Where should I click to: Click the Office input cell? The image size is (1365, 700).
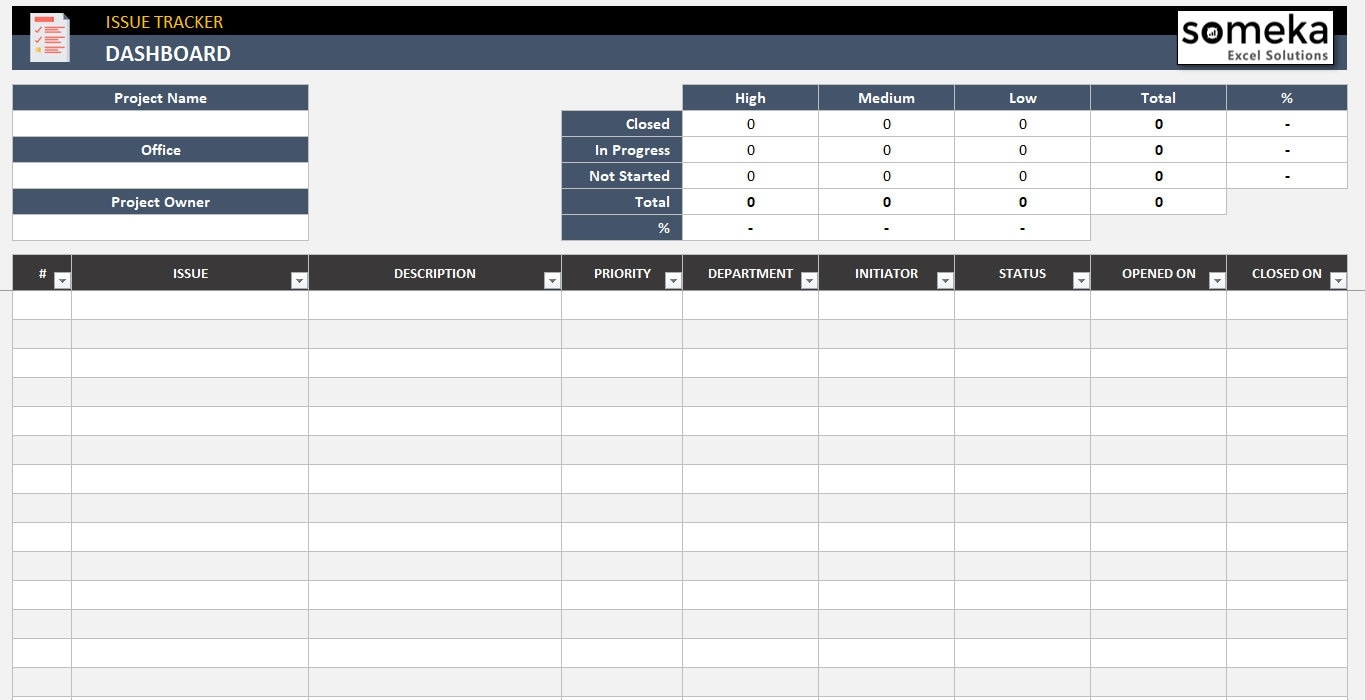[160, 175]
